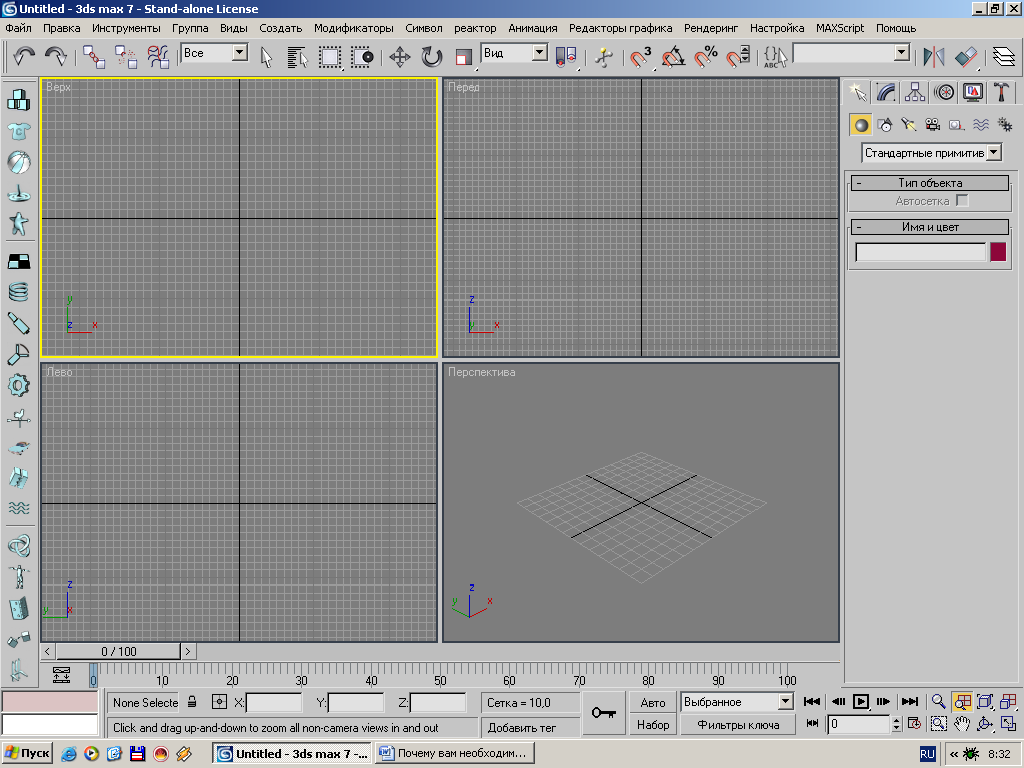Toggle the Window/Crossing selection mode
The width and height of the screenshot is (1024, 768).
(362, 56)
